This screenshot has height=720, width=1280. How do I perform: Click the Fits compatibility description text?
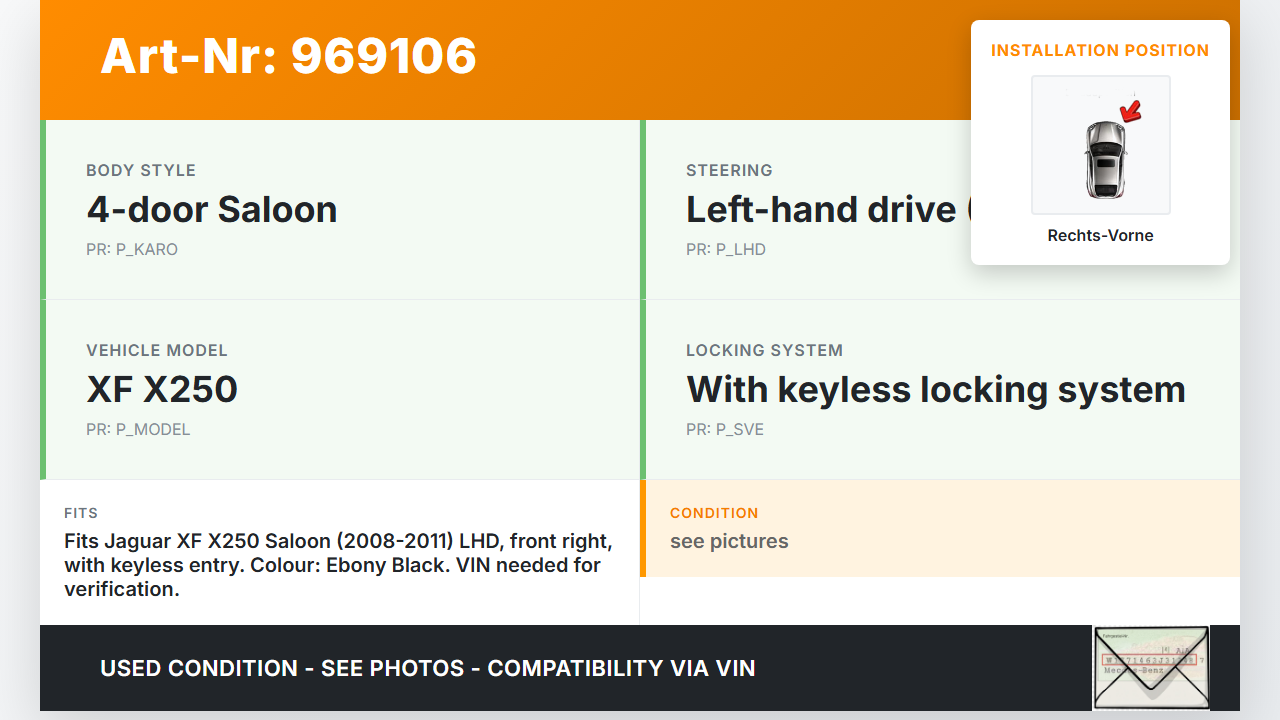click(x=338, y=565)
